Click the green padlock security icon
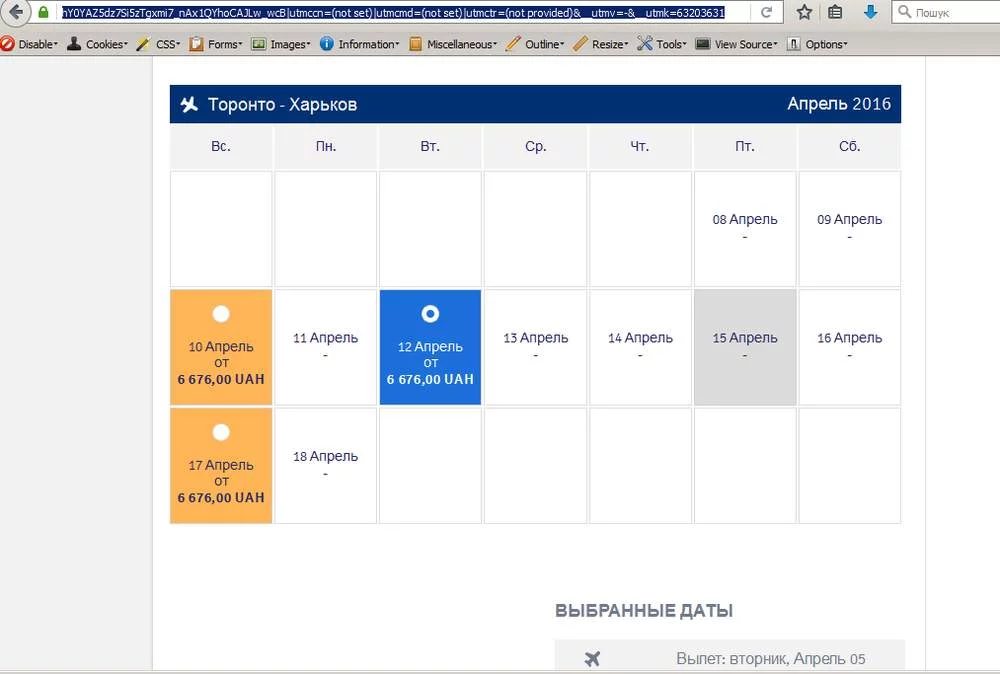Image resolution: width=1000 pixels, height=674 pixels. coord(43,12)
